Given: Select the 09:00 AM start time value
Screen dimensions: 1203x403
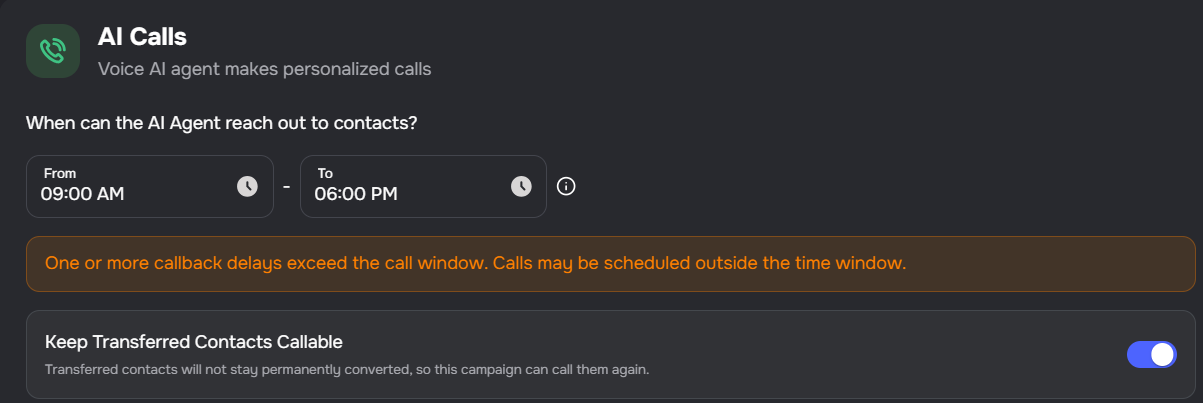Looking at the screenshot, I should [82, 194].
